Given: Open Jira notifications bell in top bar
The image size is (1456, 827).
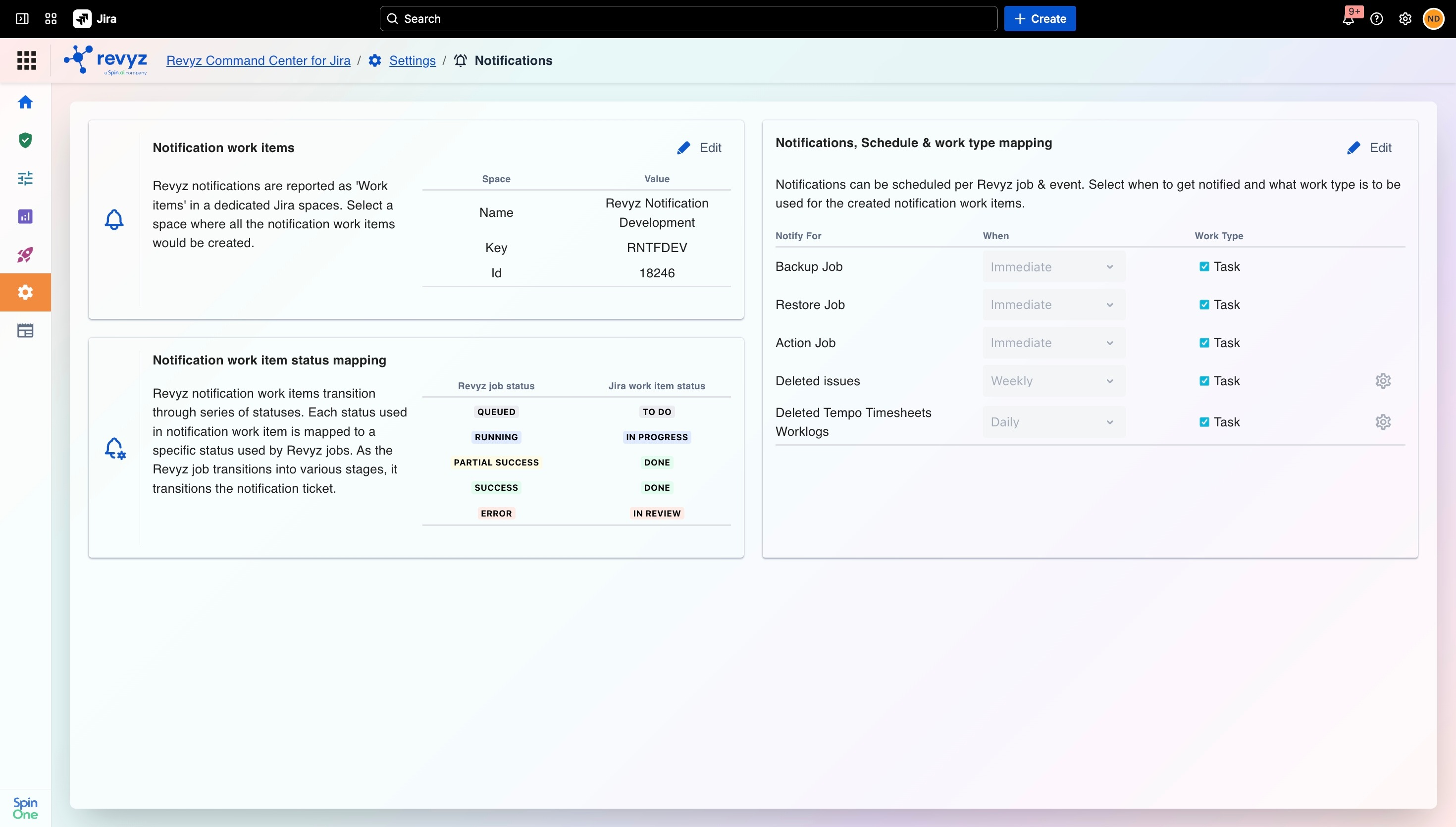Looking at the screenshot, I should (x=1349, y=19).
